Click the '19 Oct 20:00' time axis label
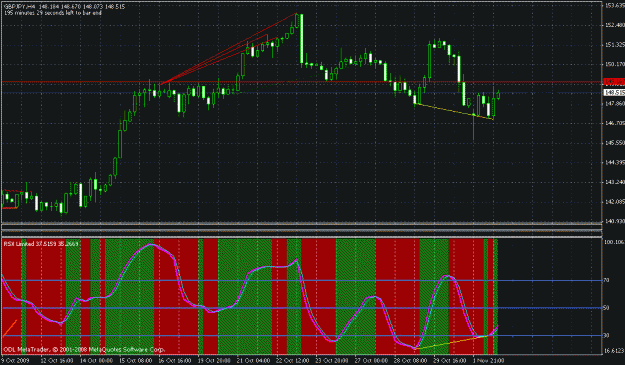Screen dimensions: 625x365 pos(214,361)
